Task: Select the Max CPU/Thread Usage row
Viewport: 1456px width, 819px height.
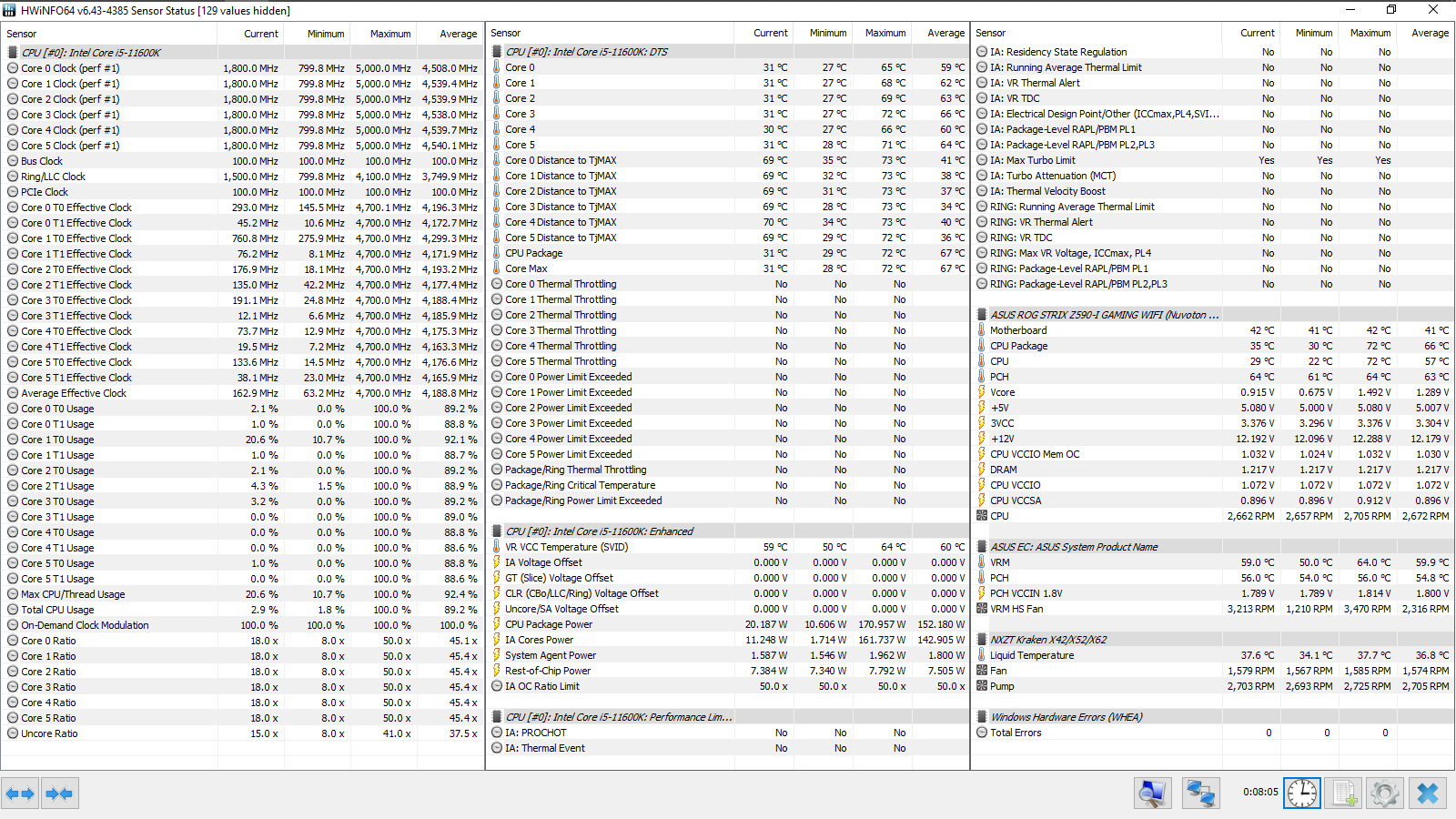Action: click(242, 594)
